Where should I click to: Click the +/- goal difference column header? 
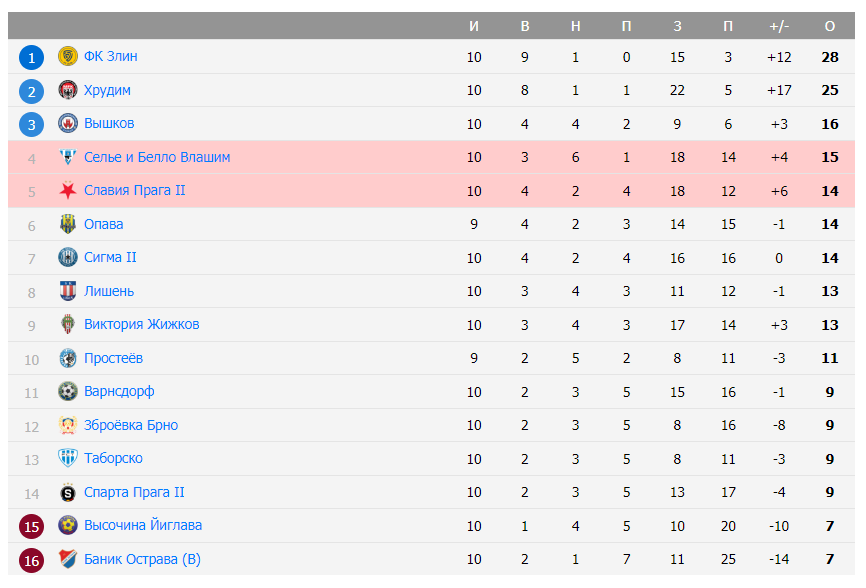coord(779,26)
